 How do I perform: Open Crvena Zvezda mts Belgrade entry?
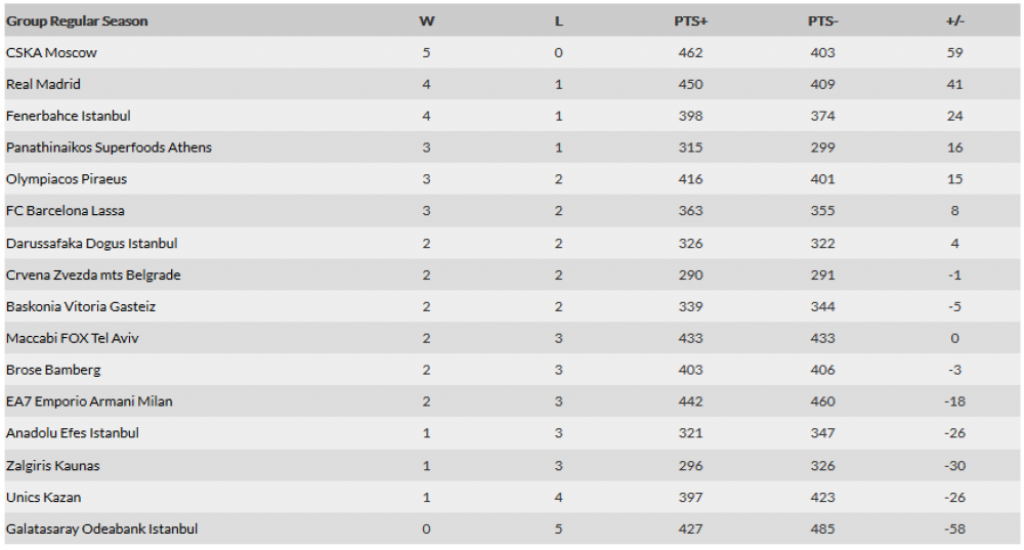pos(93,275)
